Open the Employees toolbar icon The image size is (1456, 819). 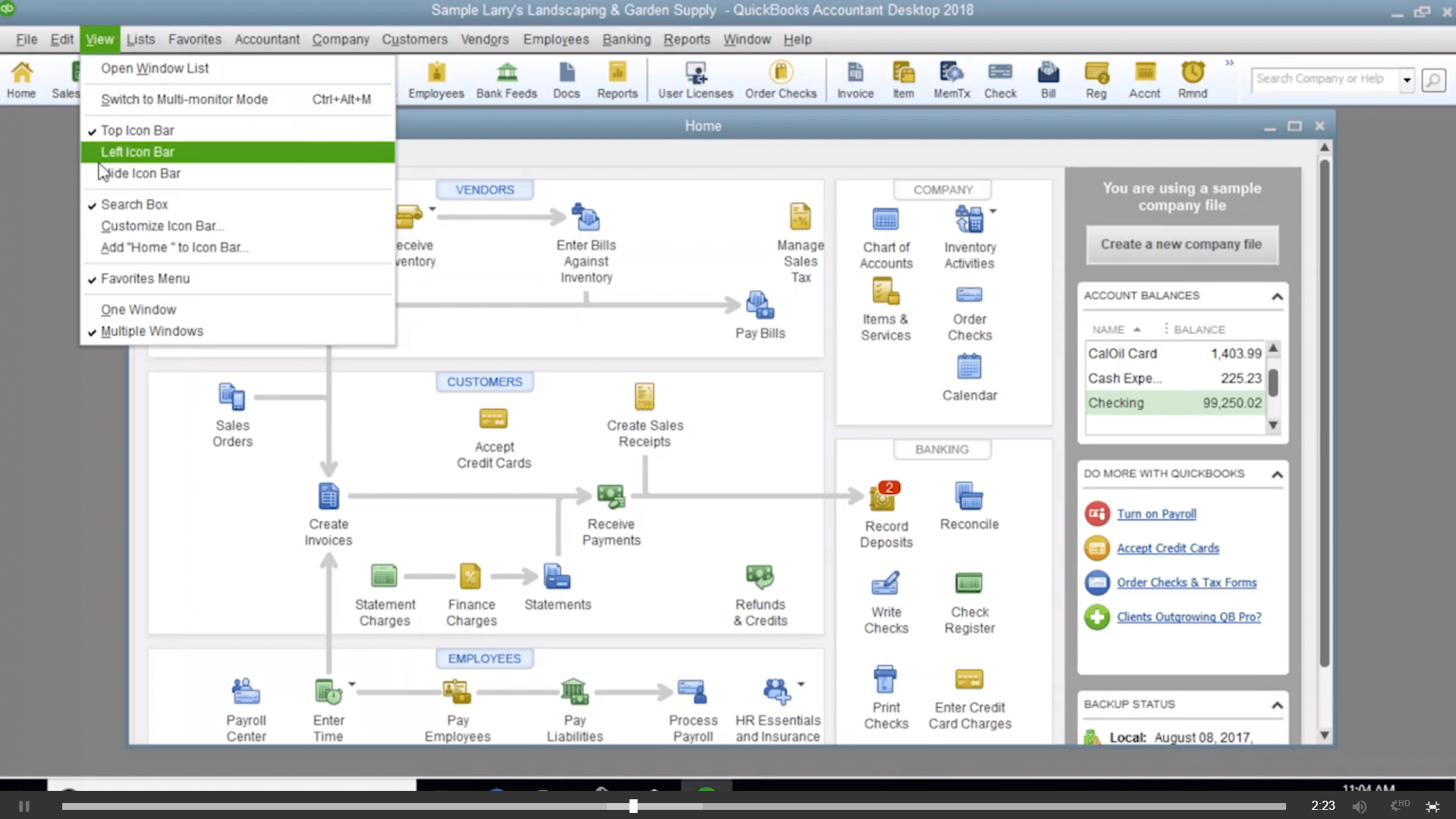point(436,79)
